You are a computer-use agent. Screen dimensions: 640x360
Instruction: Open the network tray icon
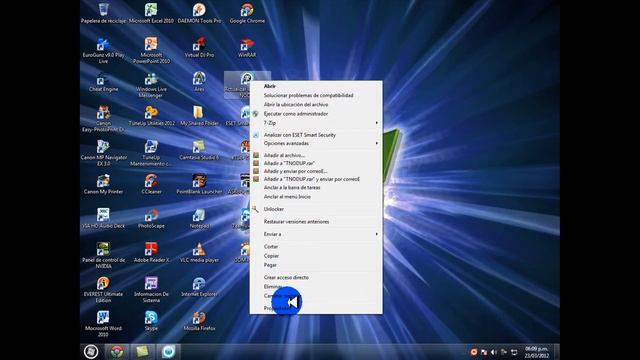point(514,352)
